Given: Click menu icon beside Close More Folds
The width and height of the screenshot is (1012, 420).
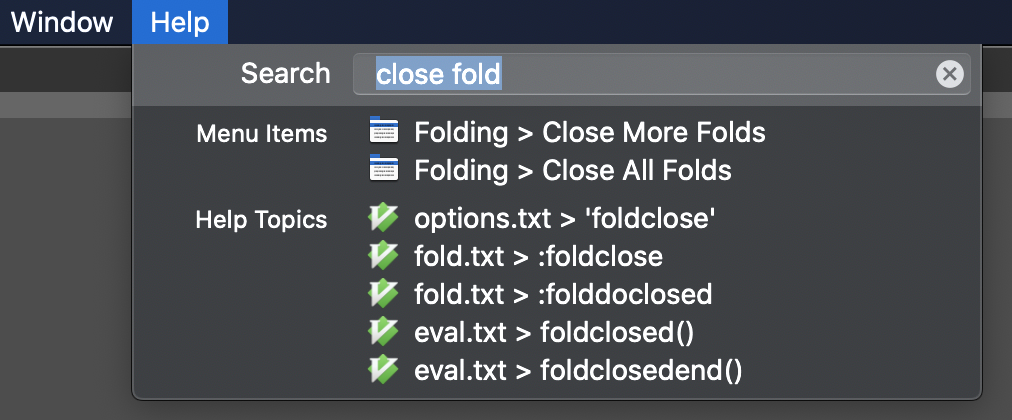Looking at the screenshot, I should click(383, 131).
